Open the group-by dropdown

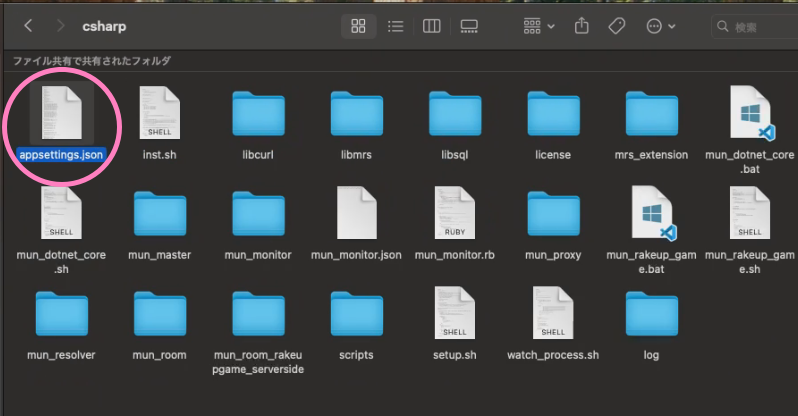pyautogui.click(x=539, y=26)
